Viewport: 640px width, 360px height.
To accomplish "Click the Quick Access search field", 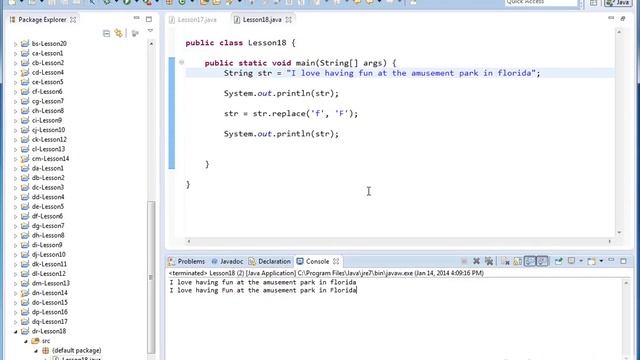I will tap(541, 2).
